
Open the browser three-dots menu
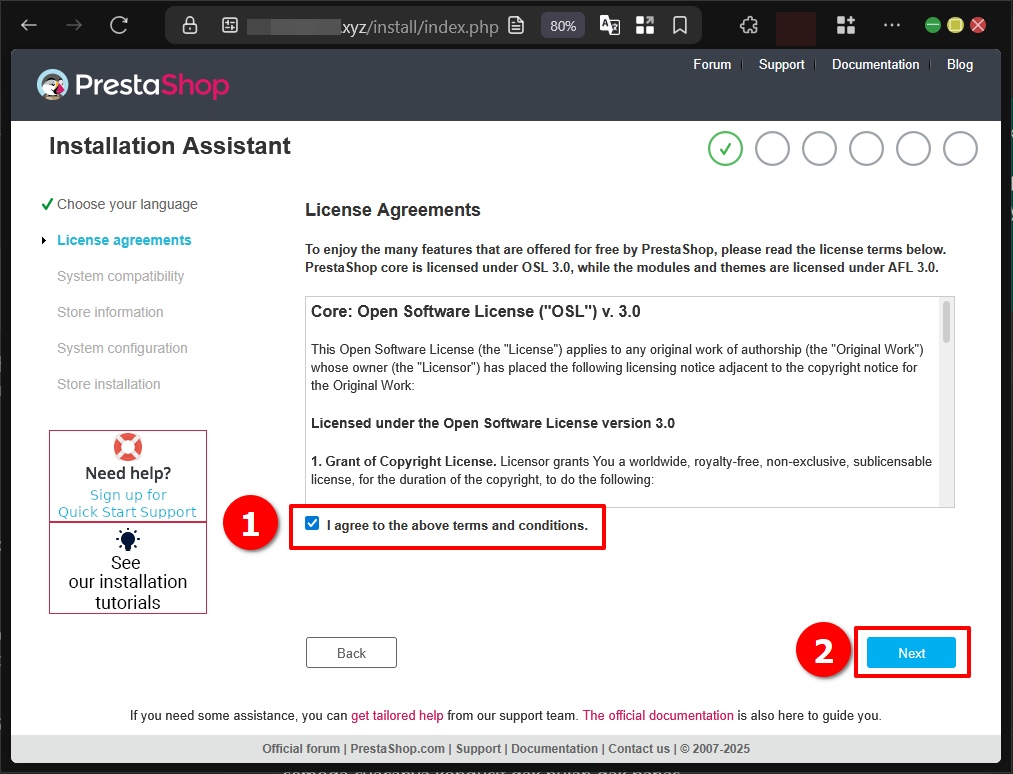892,26
